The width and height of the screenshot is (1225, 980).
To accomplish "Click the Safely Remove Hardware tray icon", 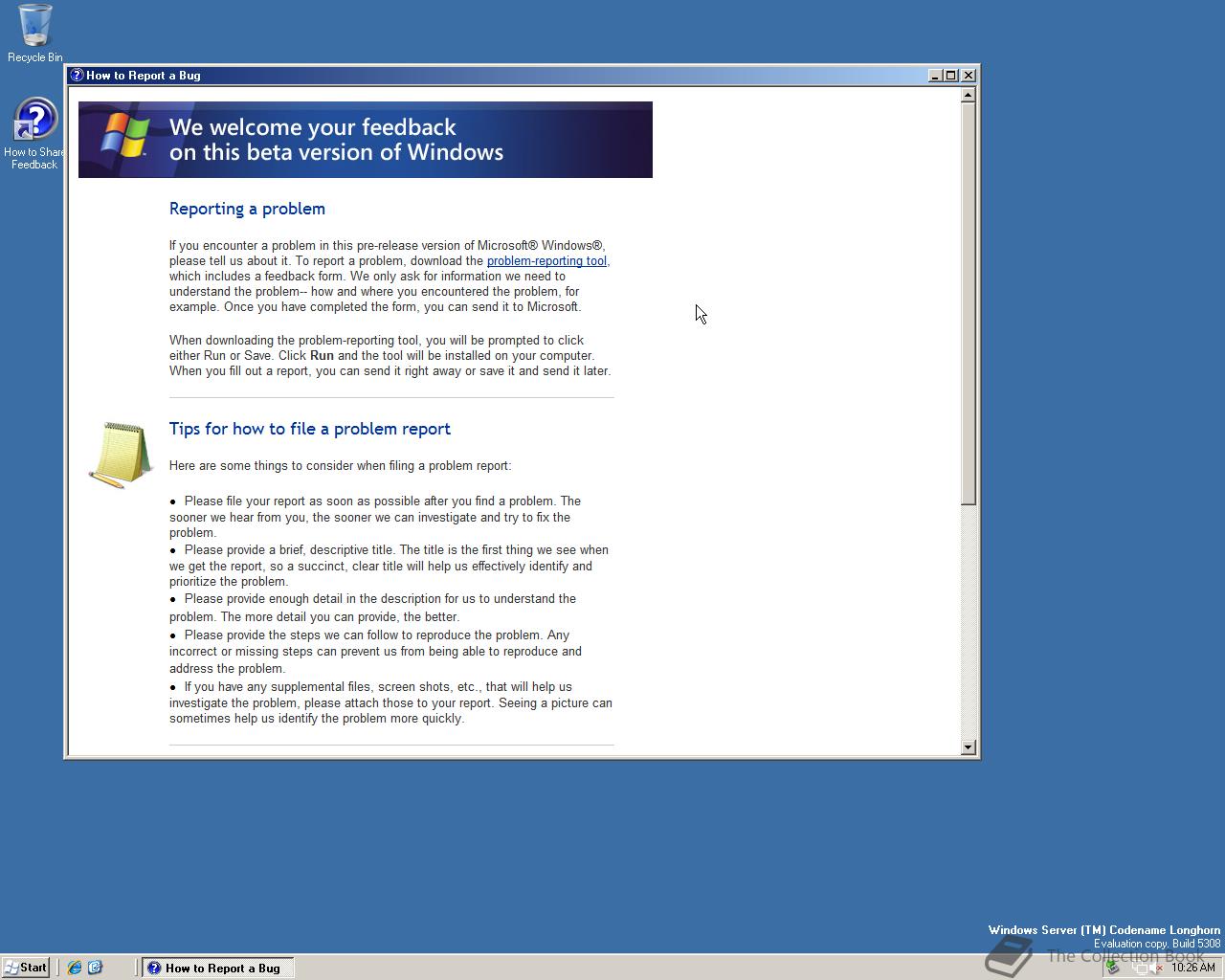I will [x=1112, y=968].
